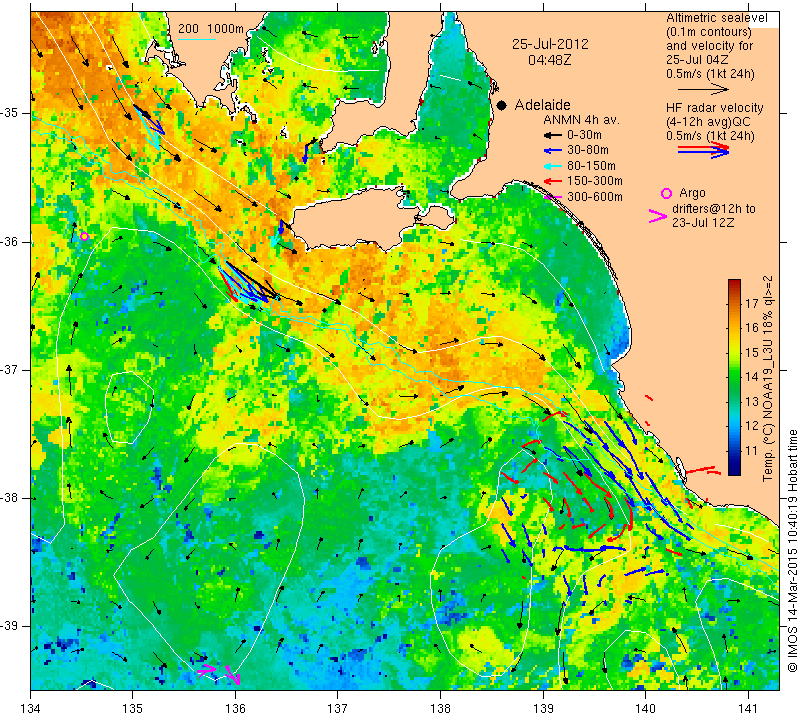This screenshot has width=800, height=720.
Task: Click the HF radar velocity heading text
Action: point(714,108)
